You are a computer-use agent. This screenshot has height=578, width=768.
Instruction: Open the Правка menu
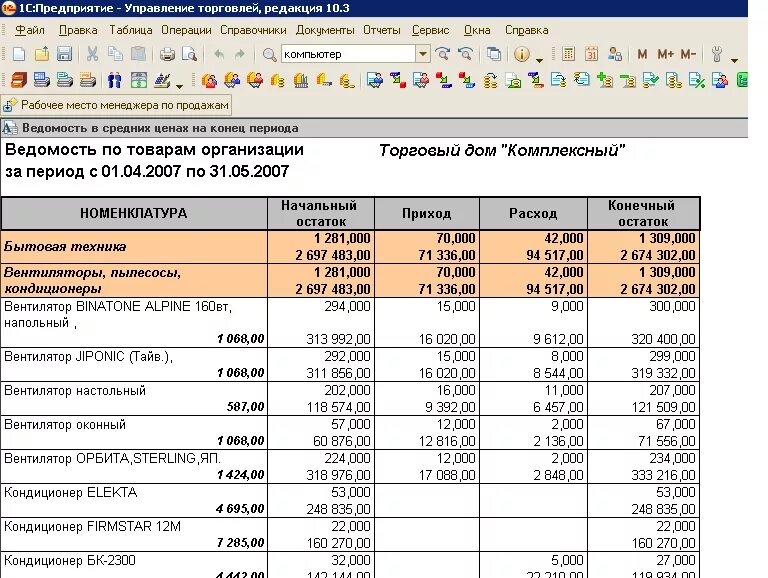(78, 30)
